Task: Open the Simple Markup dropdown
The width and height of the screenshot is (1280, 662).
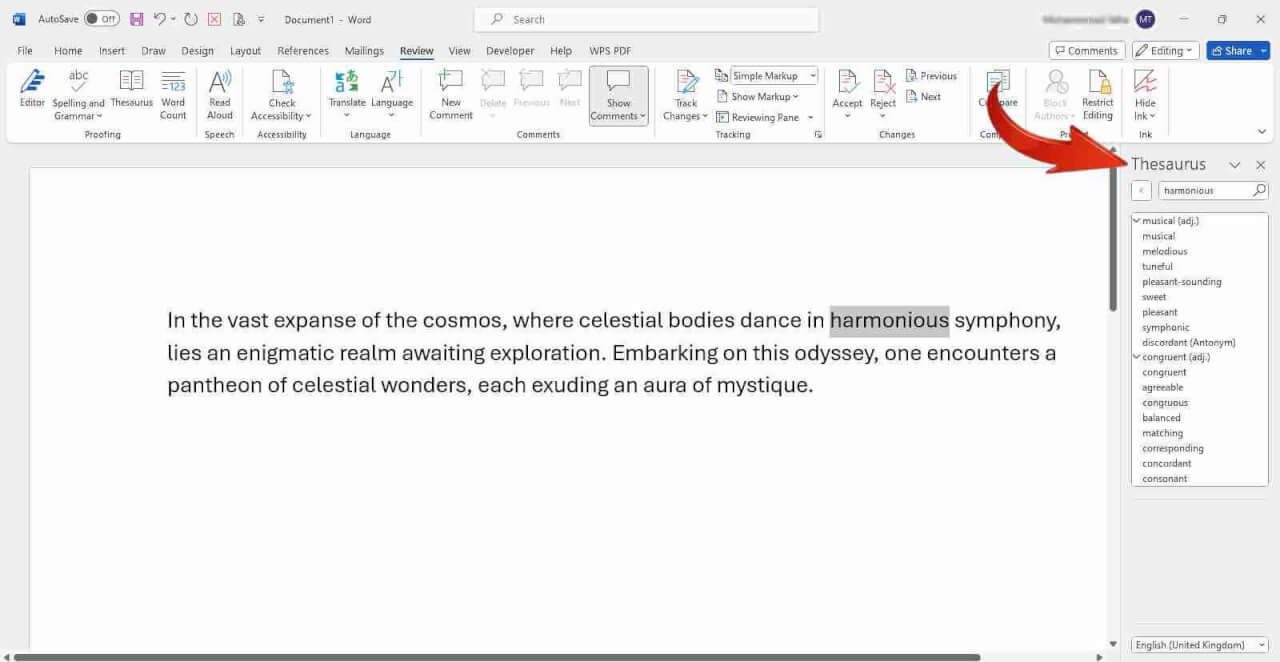Action: coord(810,75)
